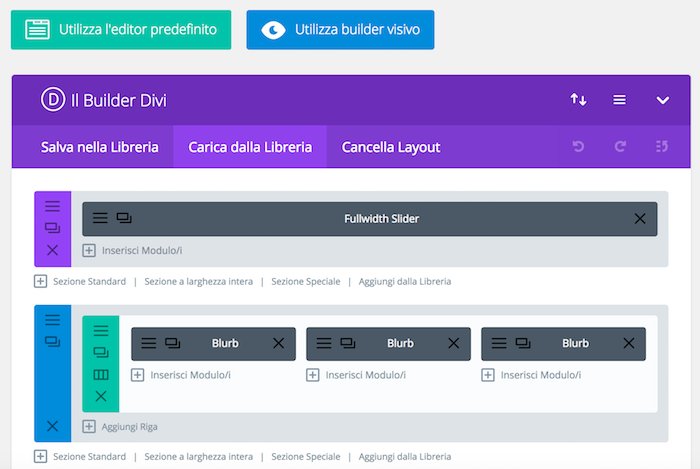This screenshot has height=469, width=700.
Task: Add Sezione a larghezza intera below blue section
Action: [x=198, y=457]
